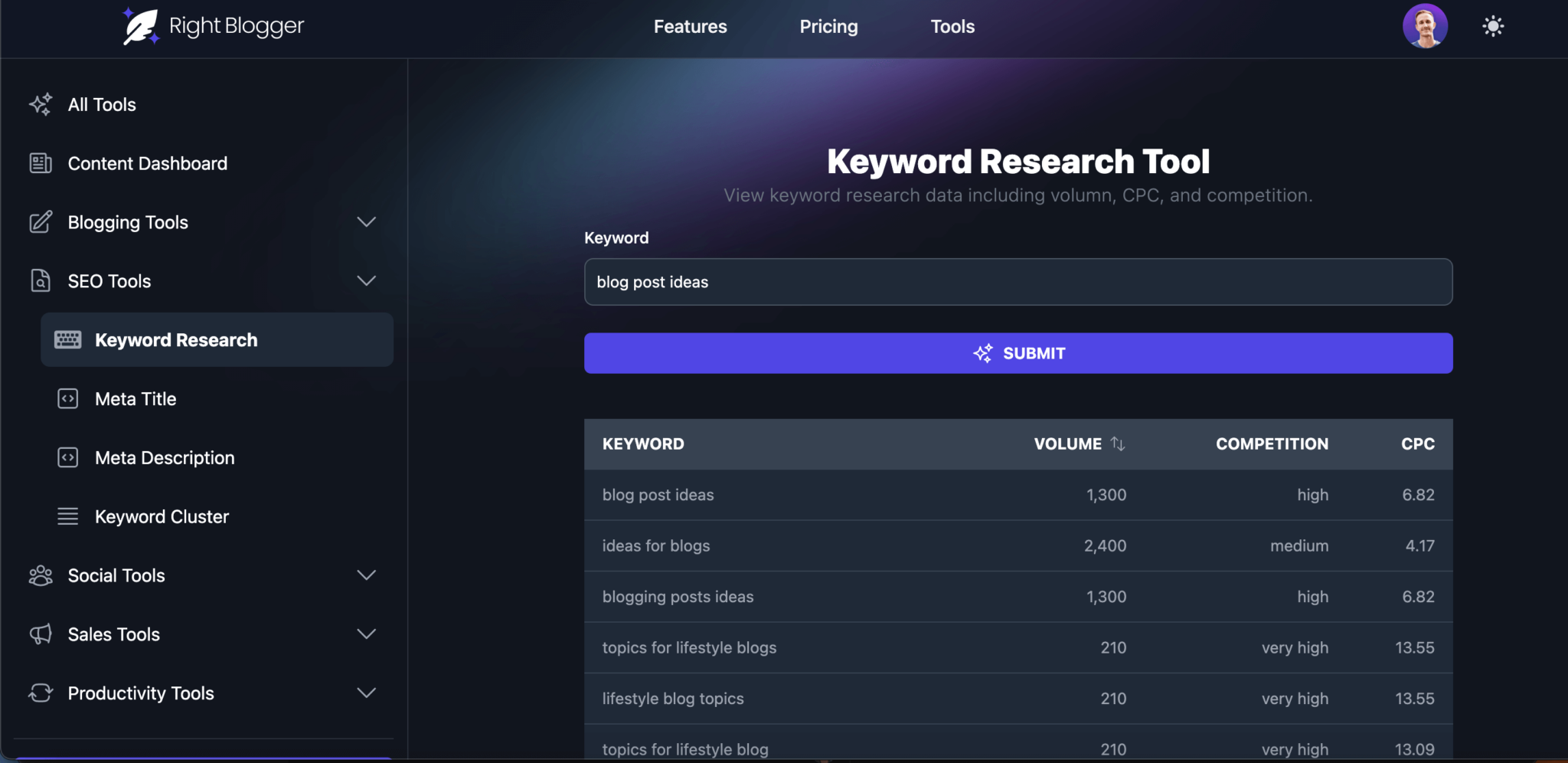The height and width of the screenshot is (763, 1568).
Task: Click the COMPETITION column header
Action: 1272,444
